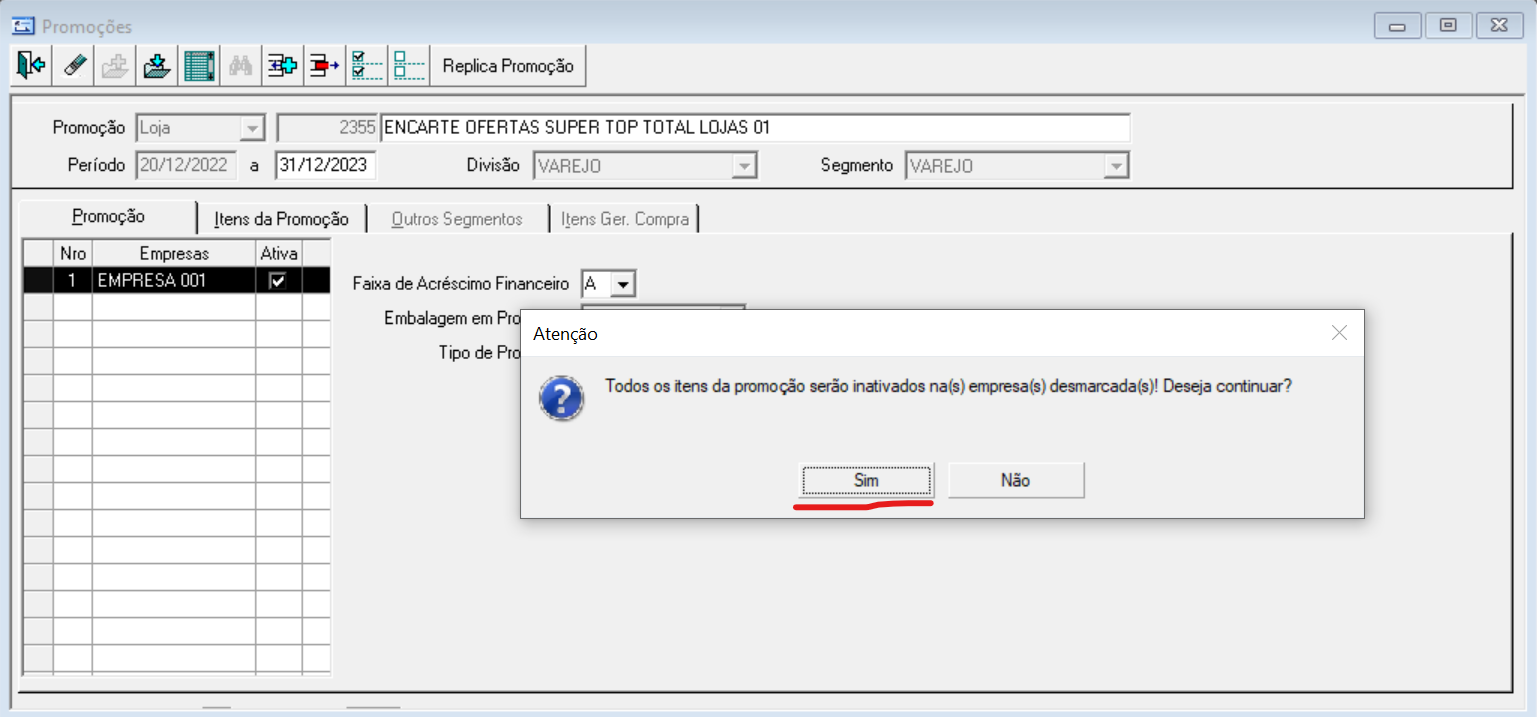Switch to the Promoção tab

click(109, 217)
